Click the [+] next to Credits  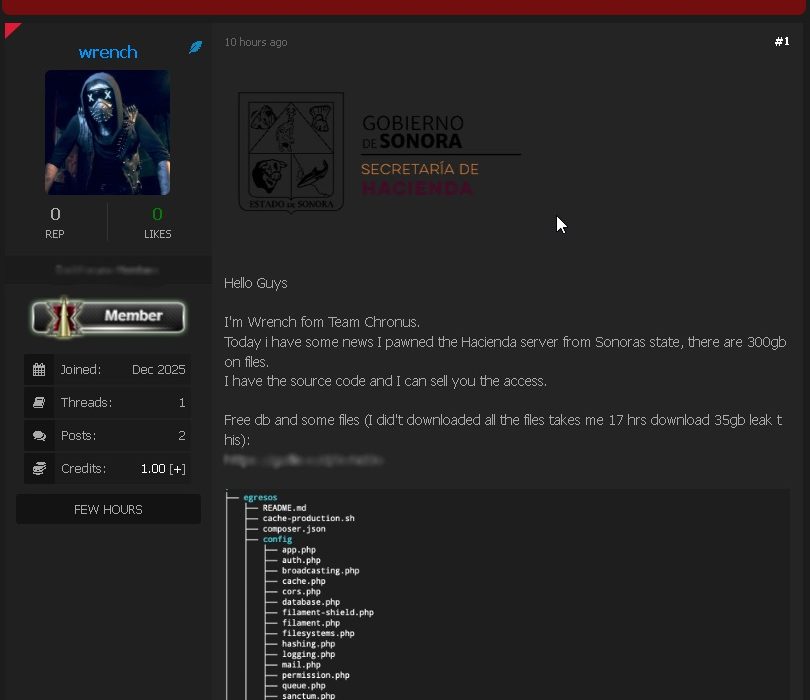(x=177, y=469)
